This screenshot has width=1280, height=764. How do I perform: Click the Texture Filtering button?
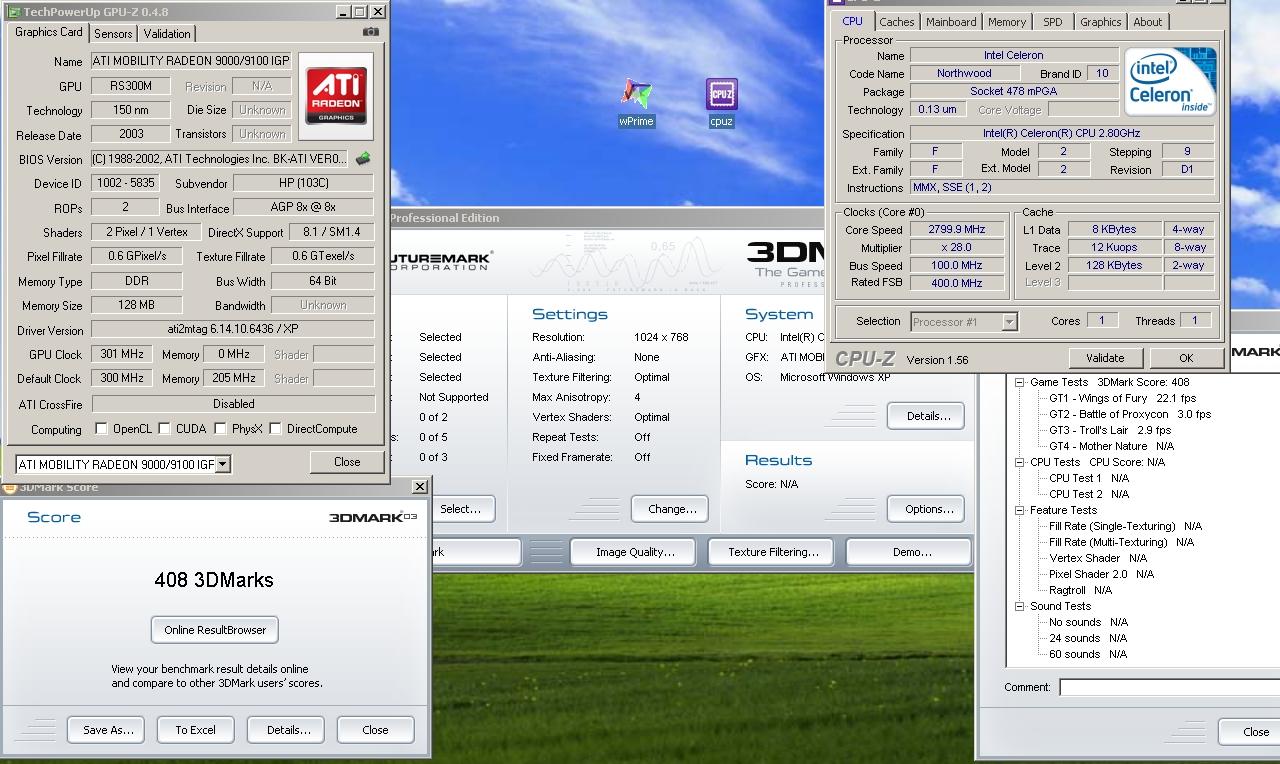click(772, 552)
